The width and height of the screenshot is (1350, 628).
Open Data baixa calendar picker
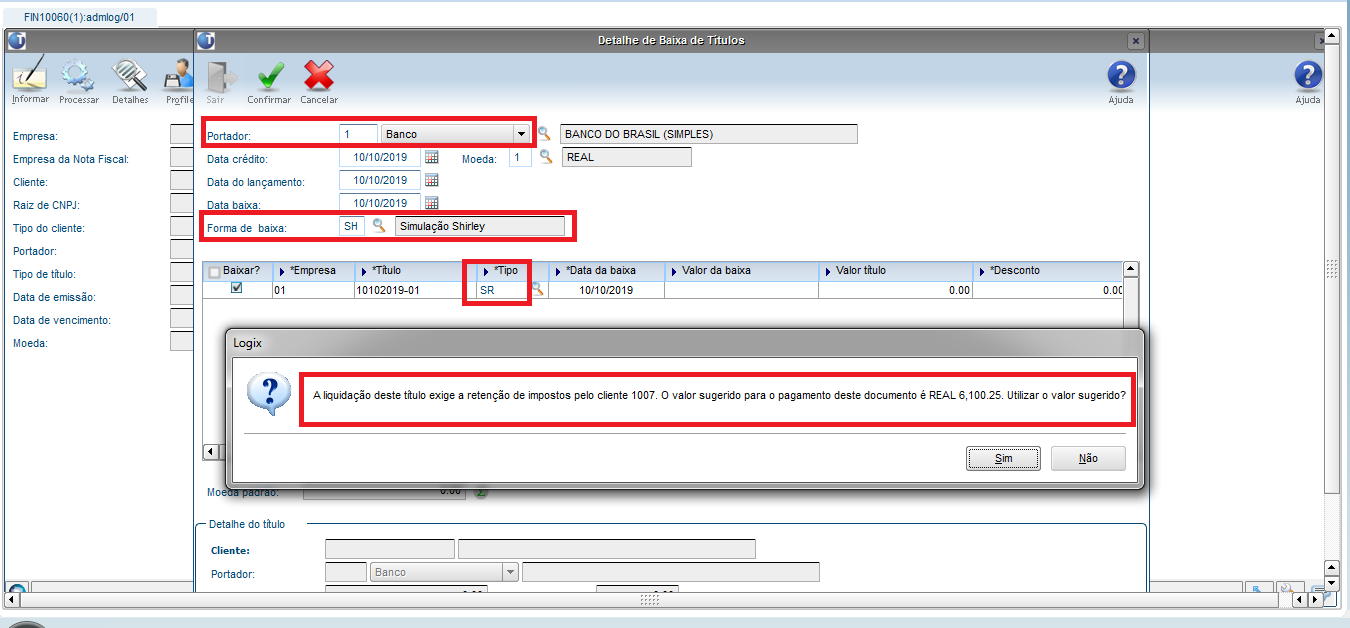coord(432,203)
